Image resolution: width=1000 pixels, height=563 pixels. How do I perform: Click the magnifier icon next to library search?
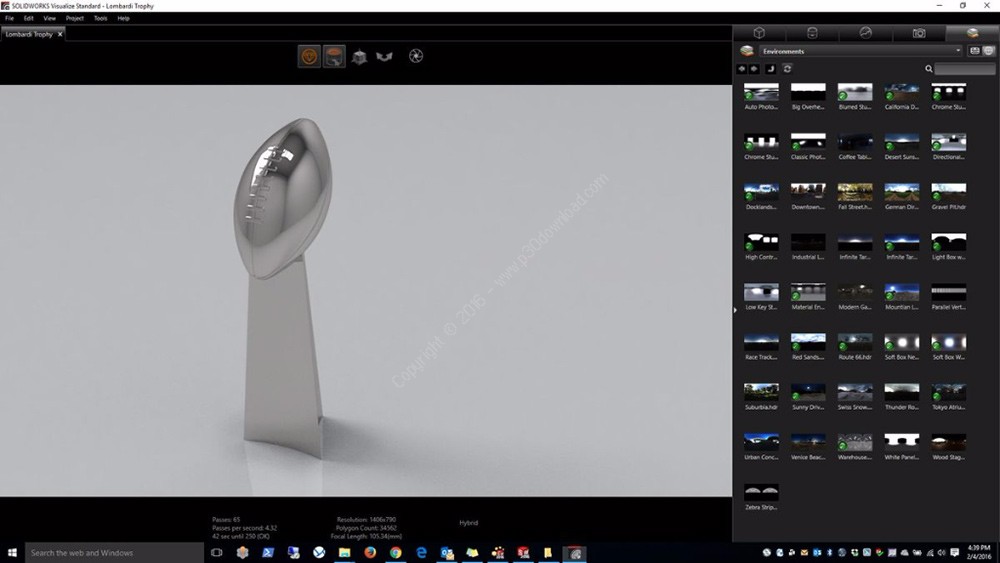[929, 69]
